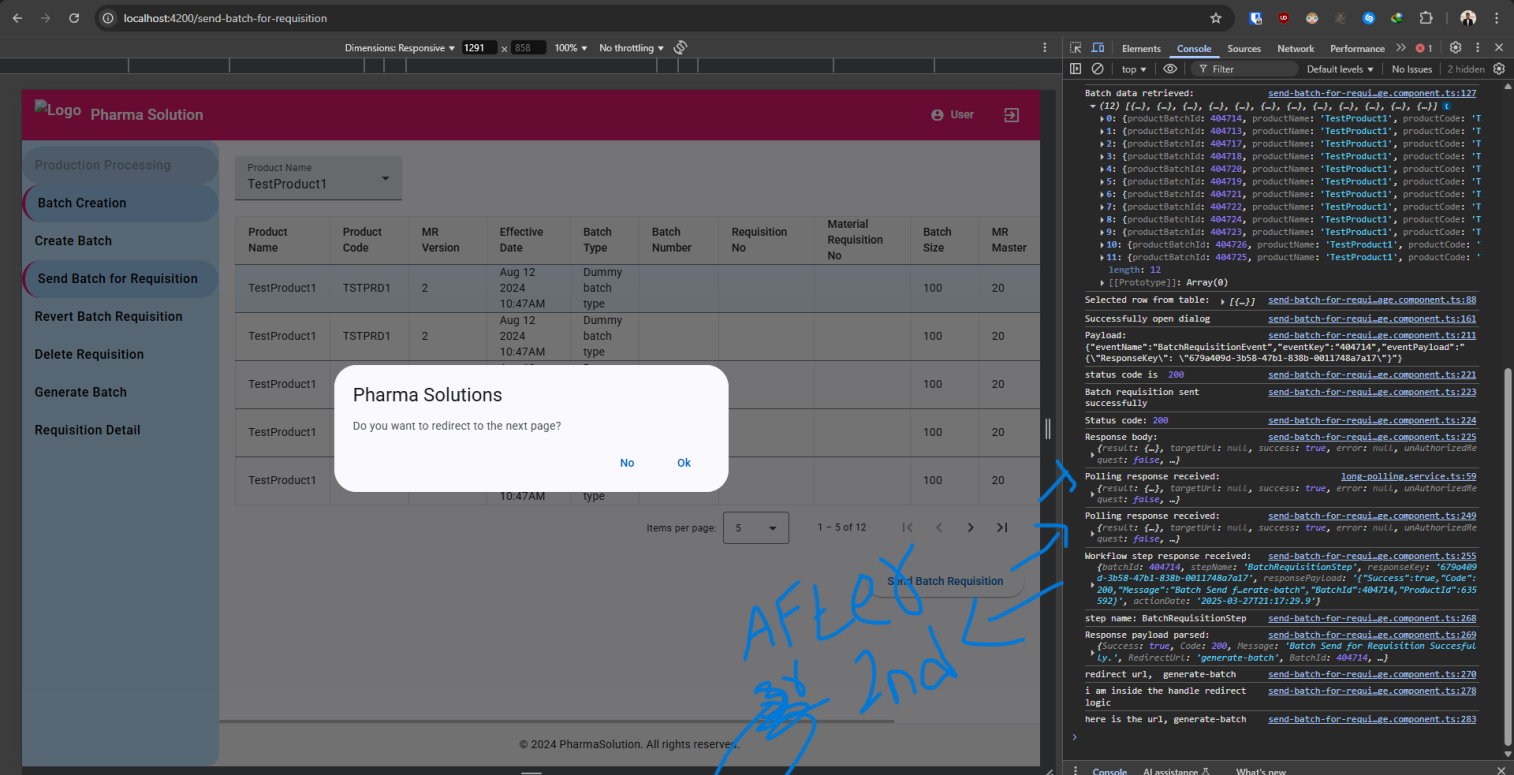Click the console Filter input field
This screenshot has width=1514, height=775.
1245,69
